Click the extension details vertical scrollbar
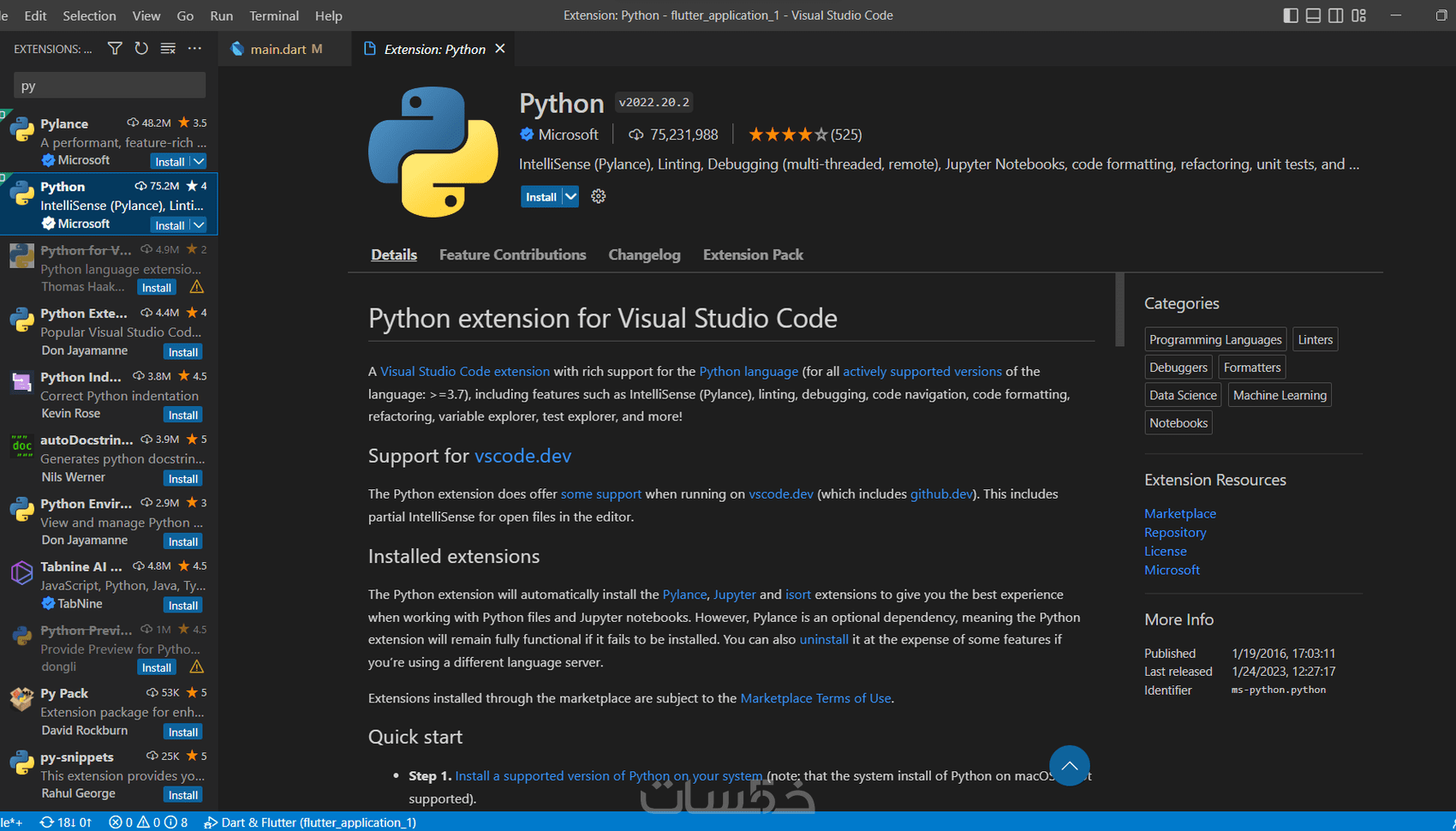 point(1119,310)
